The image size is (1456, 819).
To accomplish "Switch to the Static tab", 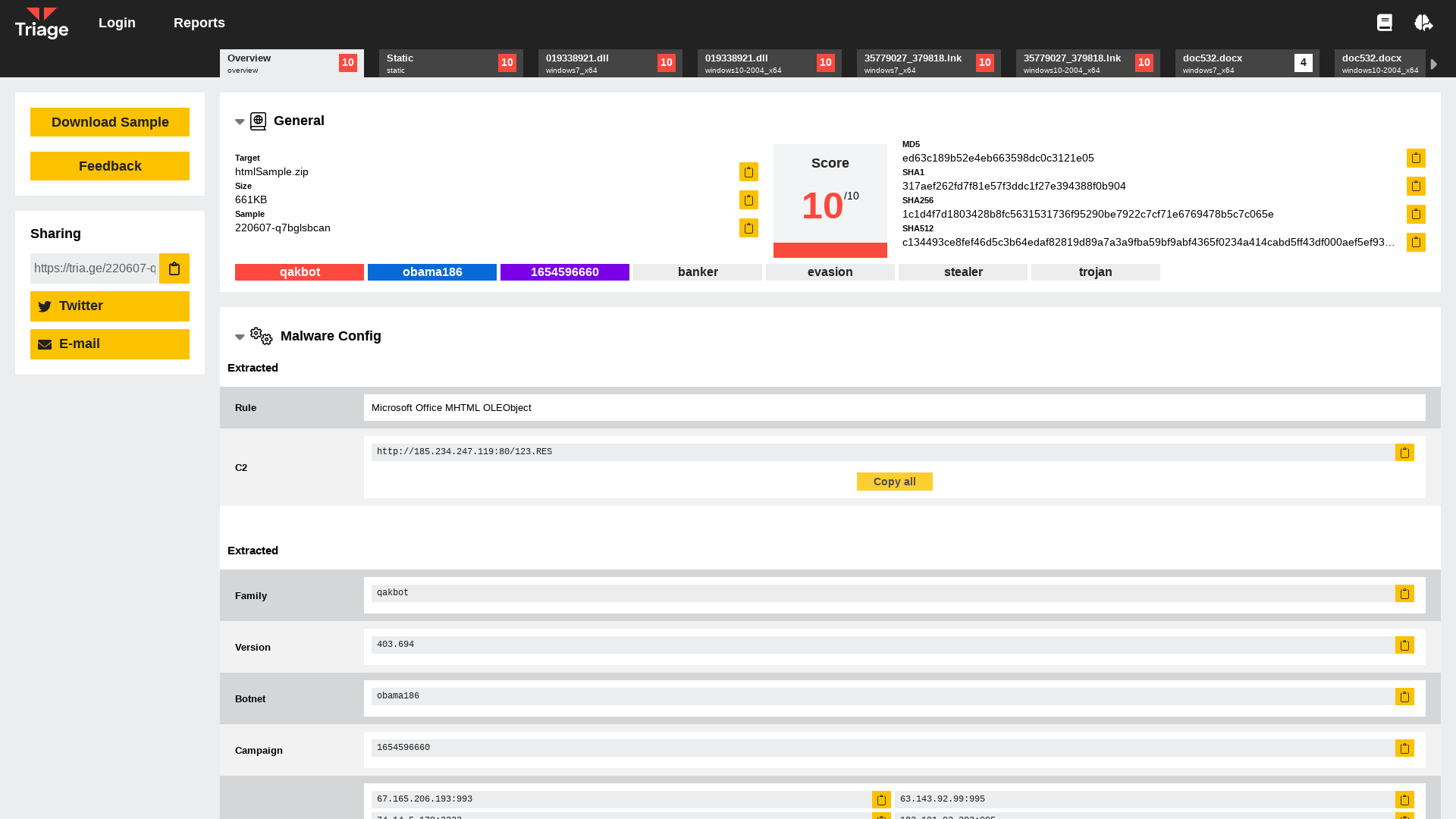I will (450, 63).
